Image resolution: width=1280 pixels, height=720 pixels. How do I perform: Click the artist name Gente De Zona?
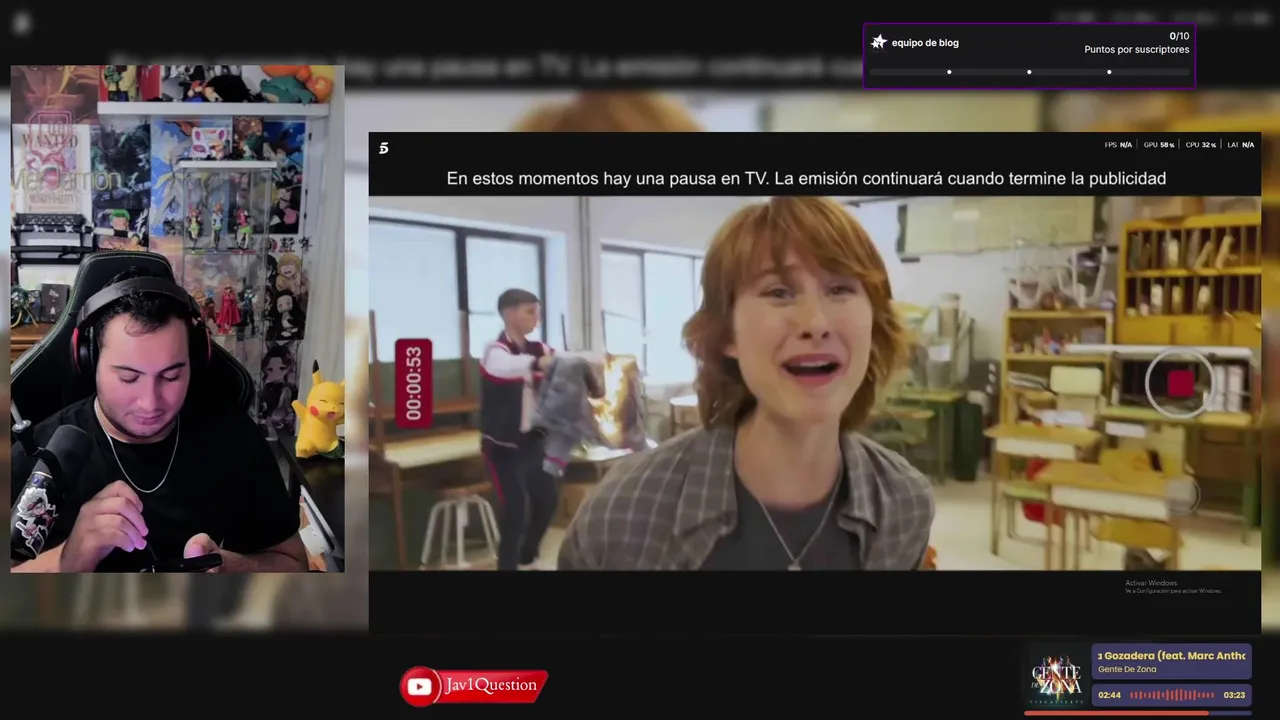tap(1127, 670)
